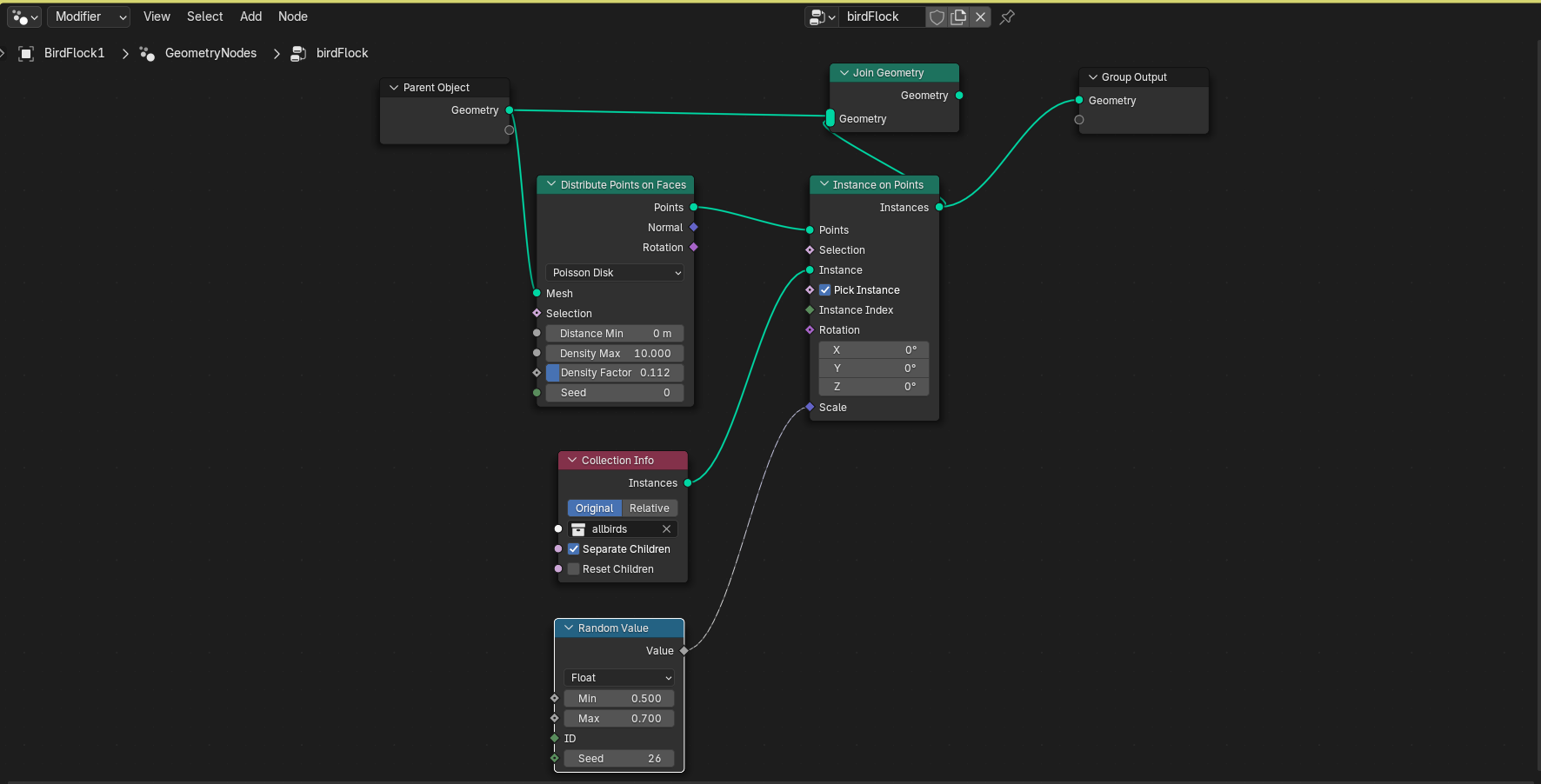The image size is (1541, 784).
Task: Click the BirdFlock1 object icon in breadcrumb
Action: 26,53
